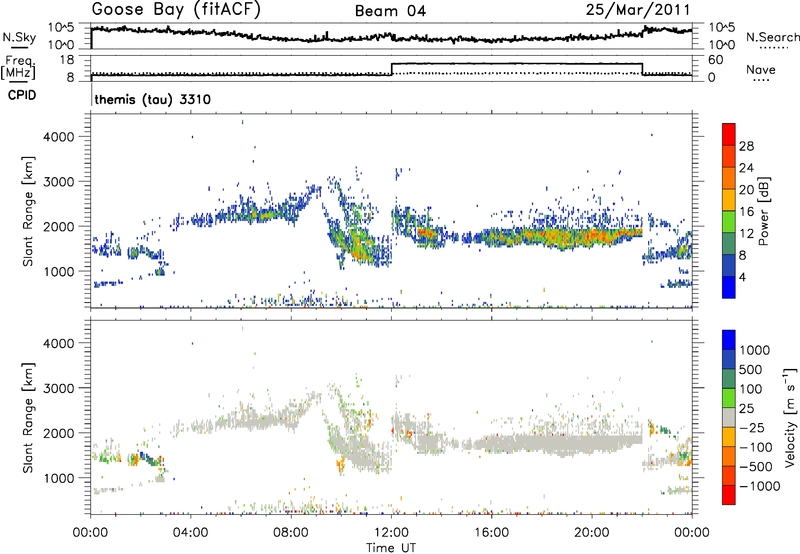Click the date '25/Mar/2011'
Image resolution: width=800 pixels, height=554 pixels.
(x=638, y=9)
